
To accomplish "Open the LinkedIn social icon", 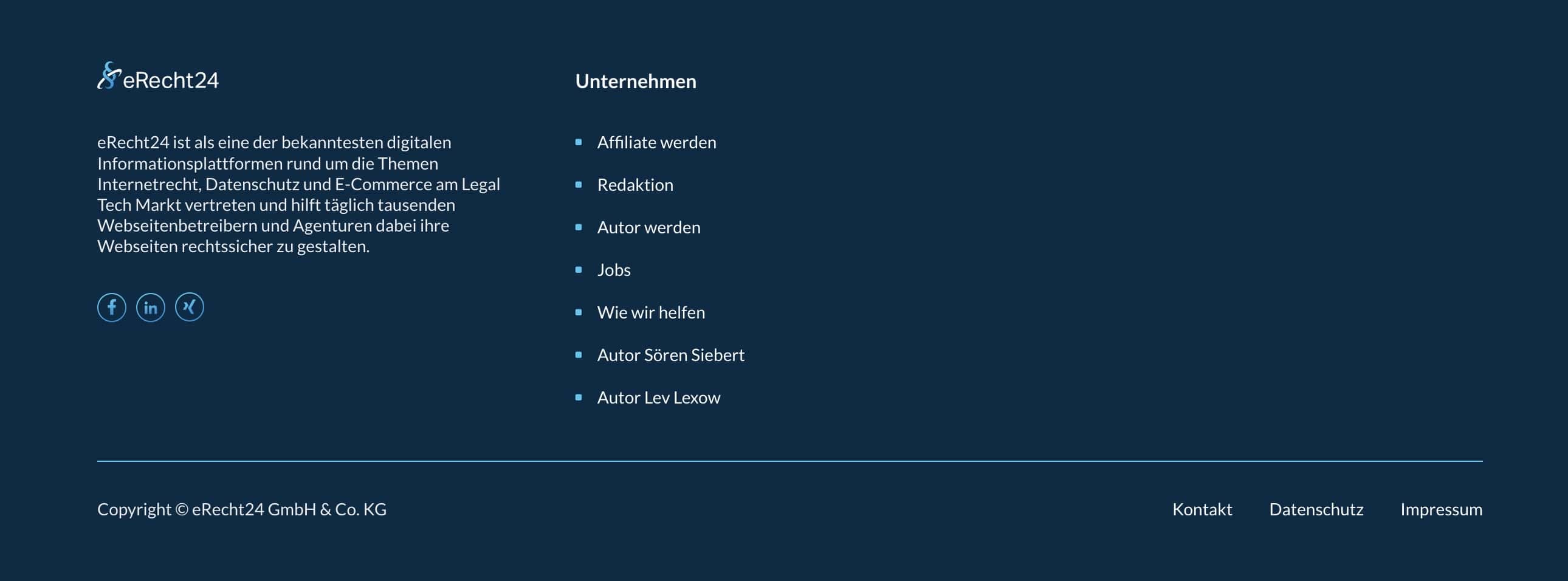I will point(150,308).
